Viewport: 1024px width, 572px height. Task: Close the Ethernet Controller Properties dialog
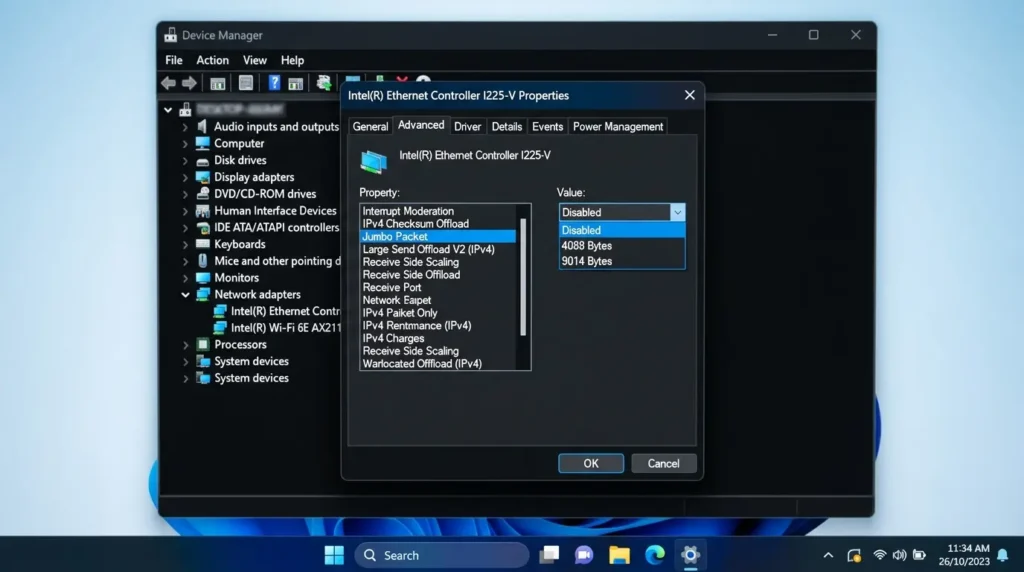click(689, 95)
